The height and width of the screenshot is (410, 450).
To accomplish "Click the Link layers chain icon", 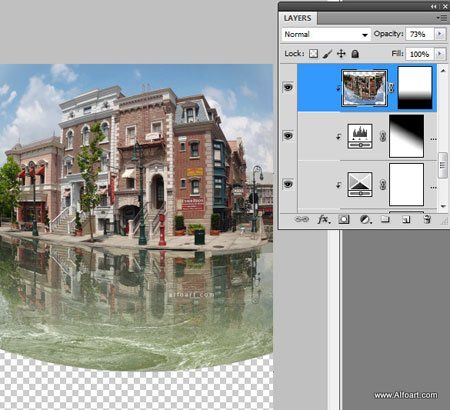I will point(302,219).
